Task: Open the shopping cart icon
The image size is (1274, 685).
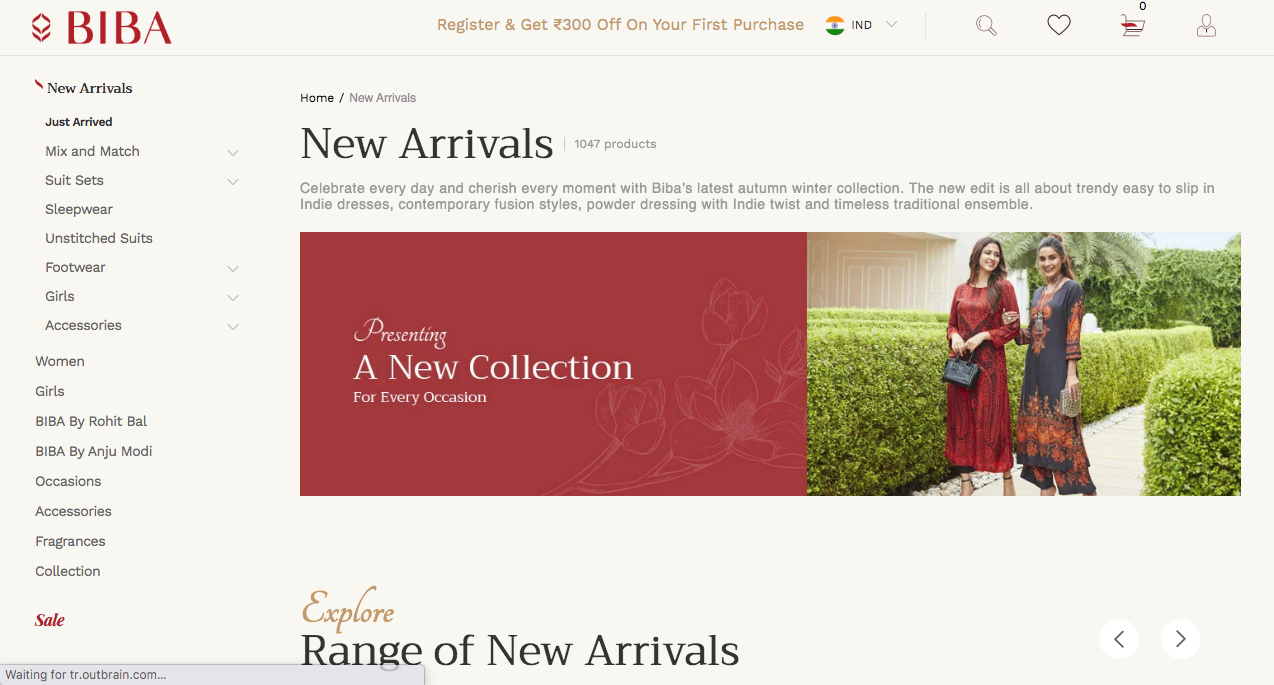Action: point(1132,26)
